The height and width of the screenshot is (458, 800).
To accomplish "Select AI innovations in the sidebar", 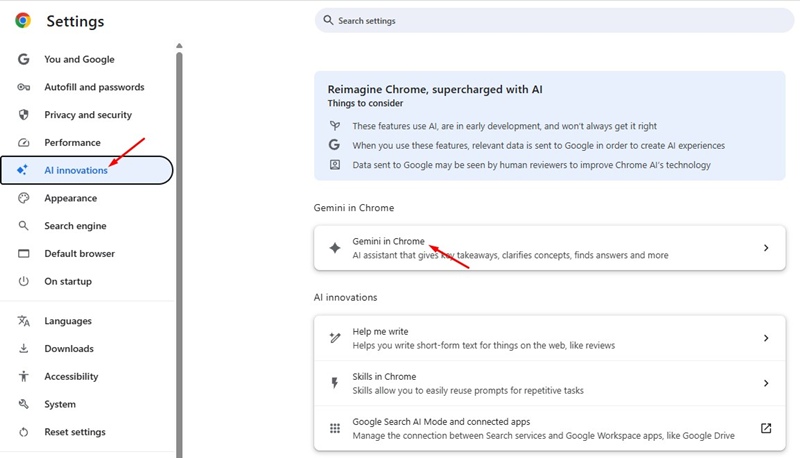I will click(87, 170).
